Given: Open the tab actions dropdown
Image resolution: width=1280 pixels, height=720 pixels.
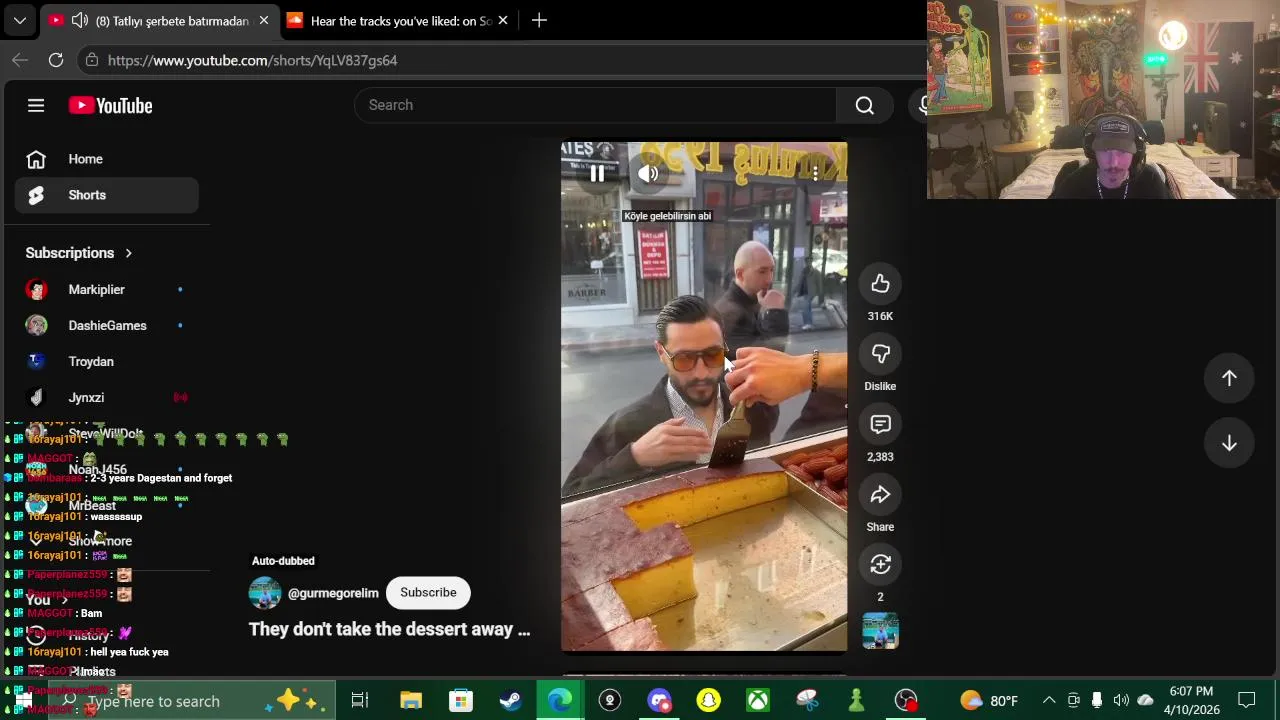Looking at the screenshot, I should [x=19, y=20].
